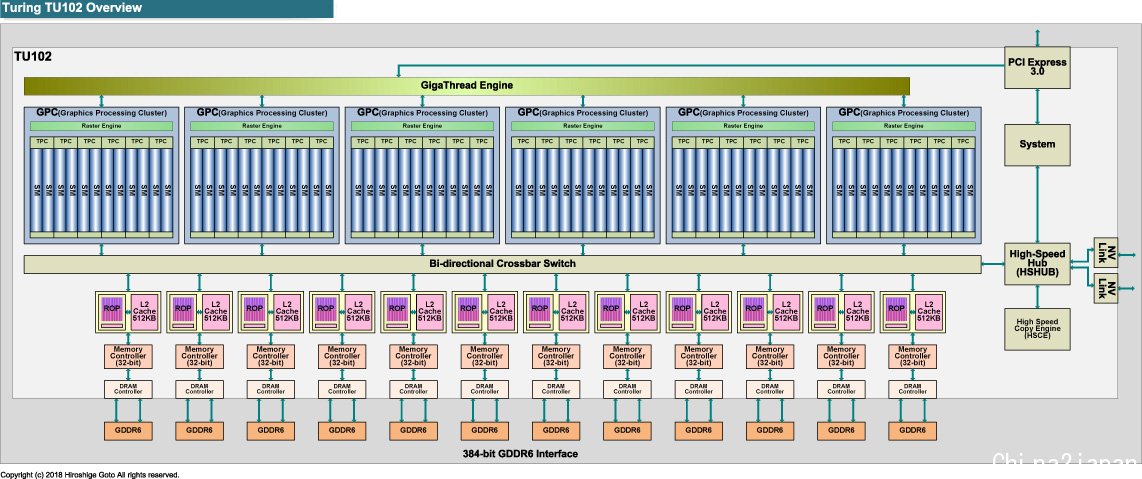This screenshot has width=1142, height=479.
Task: Click the leftmost GDDR6 memory chip
Action: (128, 430)
